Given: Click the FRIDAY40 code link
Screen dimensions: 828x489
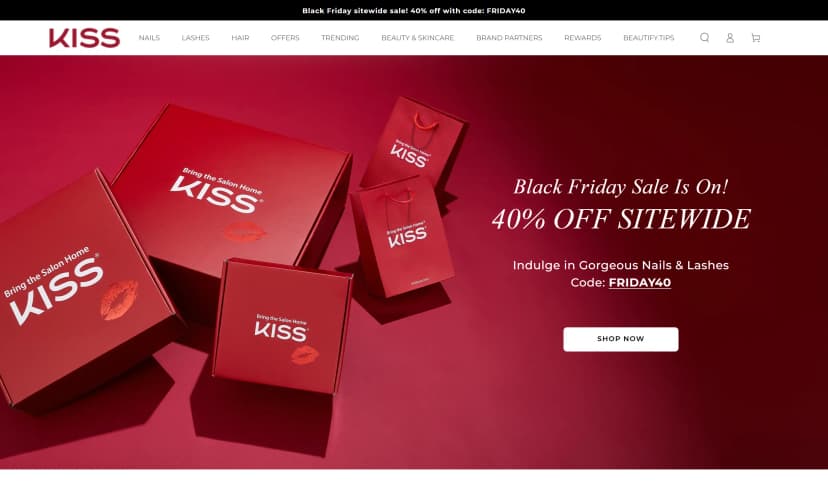Looking at the screenshot, I should click(x=639, y=283).
